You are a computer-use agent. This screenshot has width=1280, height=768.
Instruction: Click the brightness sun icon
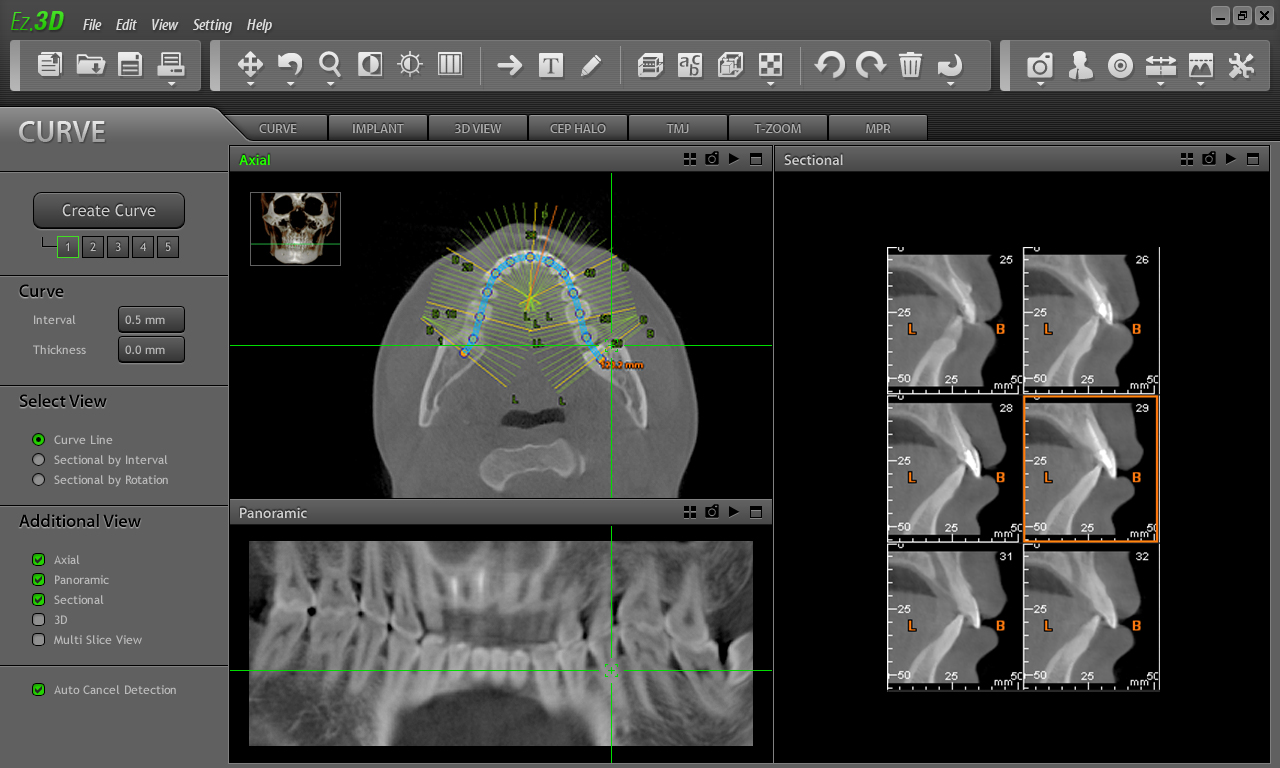point(410,65)
